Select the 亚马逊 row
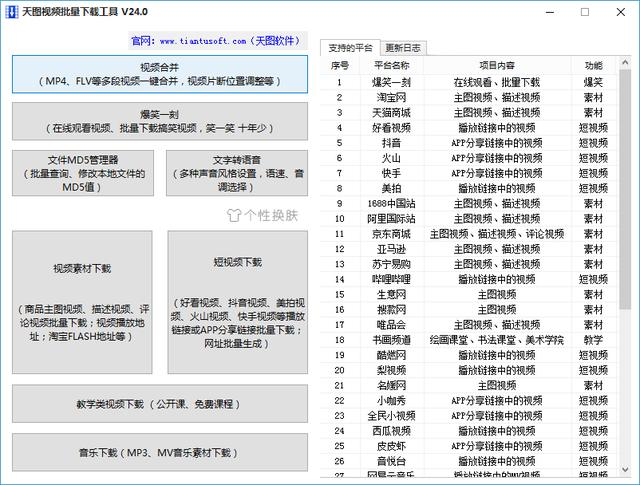The width and height of the screenshot is (640, 485). (x=469, y=249)
